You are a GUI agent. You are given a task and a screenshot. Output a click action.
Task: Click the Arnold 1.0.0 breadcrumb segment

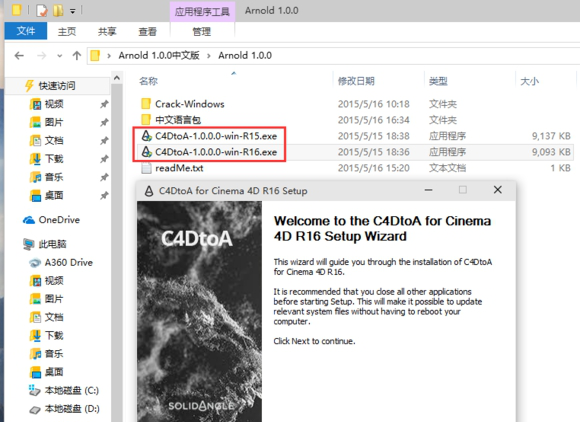coord(245,55)
